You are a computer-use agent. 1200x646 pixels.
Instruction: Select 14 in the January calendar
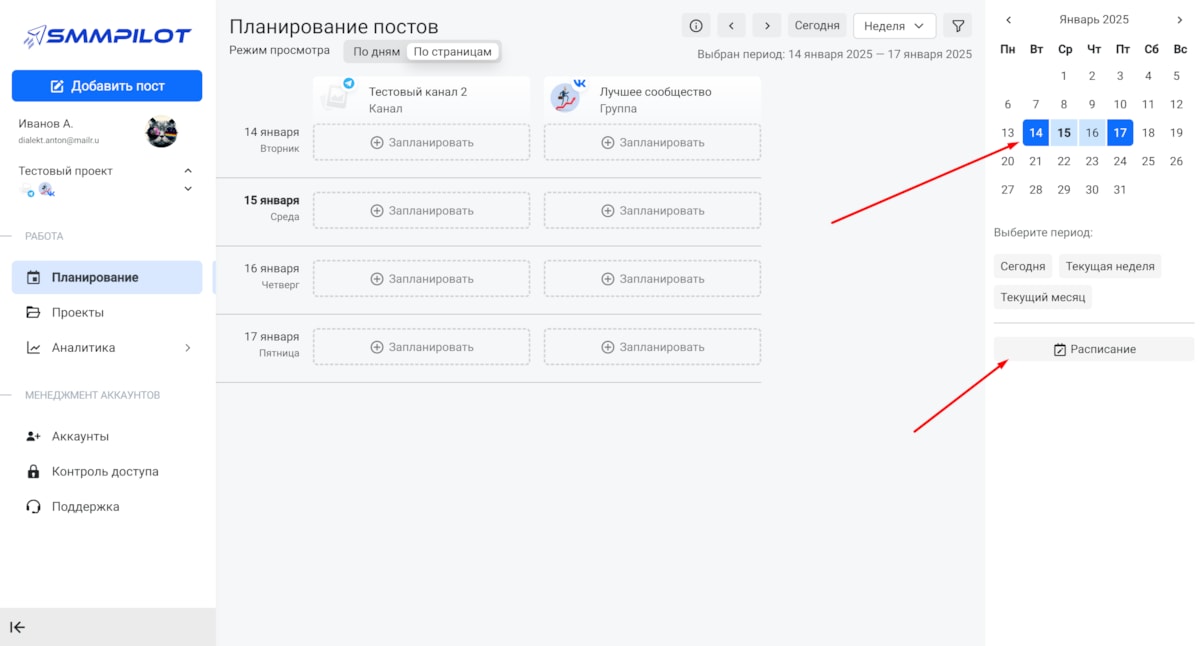click(x=1036, y=132)
